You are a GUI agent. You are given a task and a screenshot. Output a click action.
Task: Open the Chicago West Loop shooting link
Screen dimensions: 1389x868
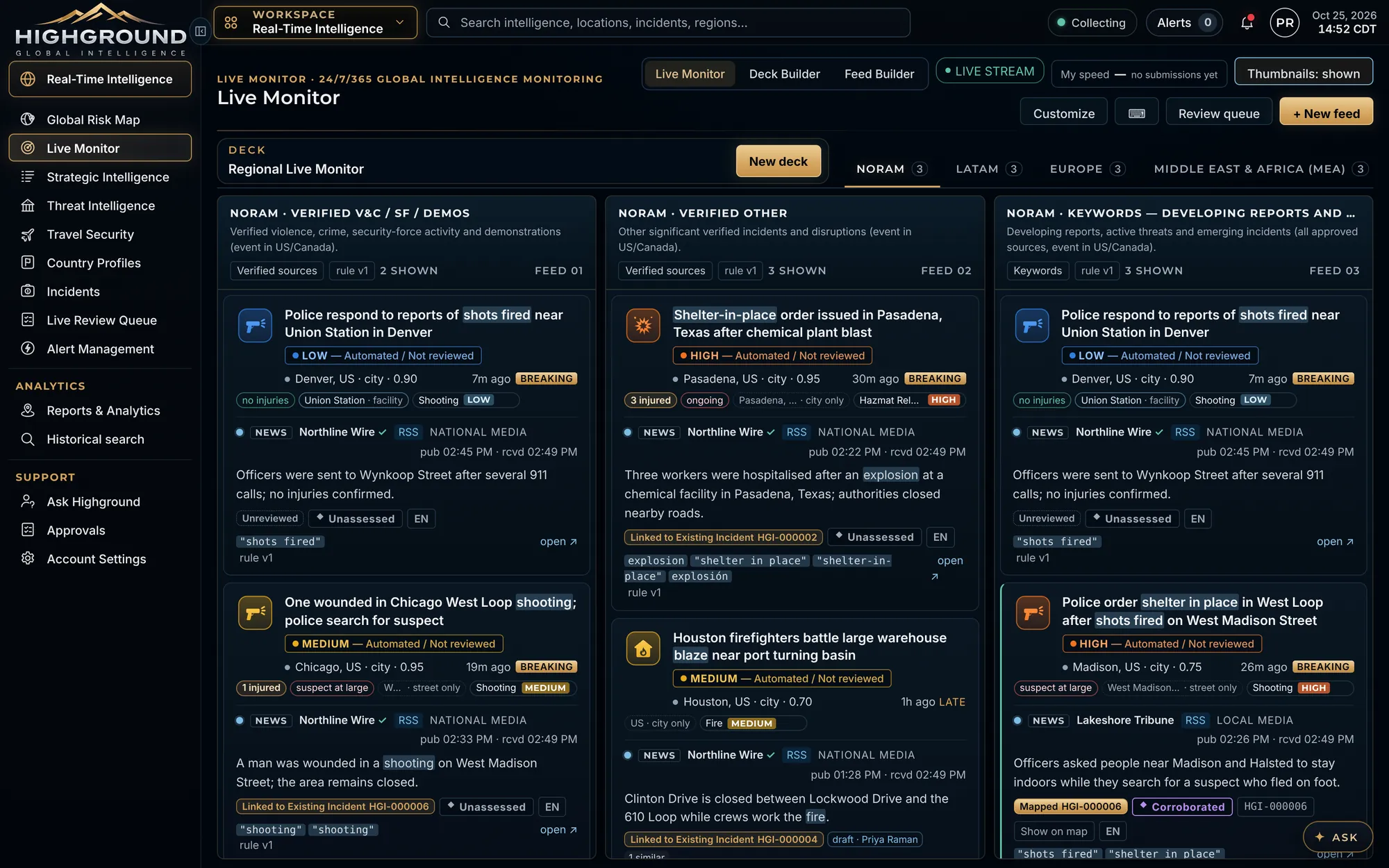[x=558, y=830]
